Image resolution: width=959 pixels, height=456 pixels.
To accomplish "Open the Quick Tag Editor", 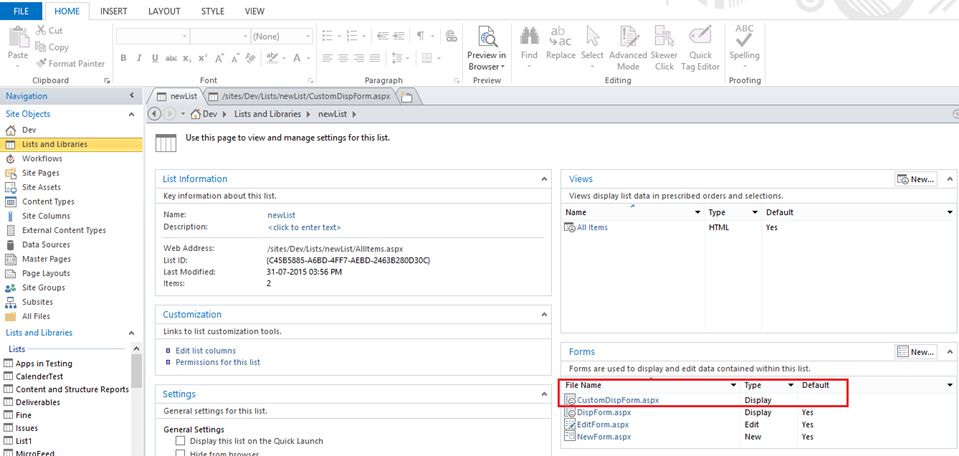I will [700, 49].
